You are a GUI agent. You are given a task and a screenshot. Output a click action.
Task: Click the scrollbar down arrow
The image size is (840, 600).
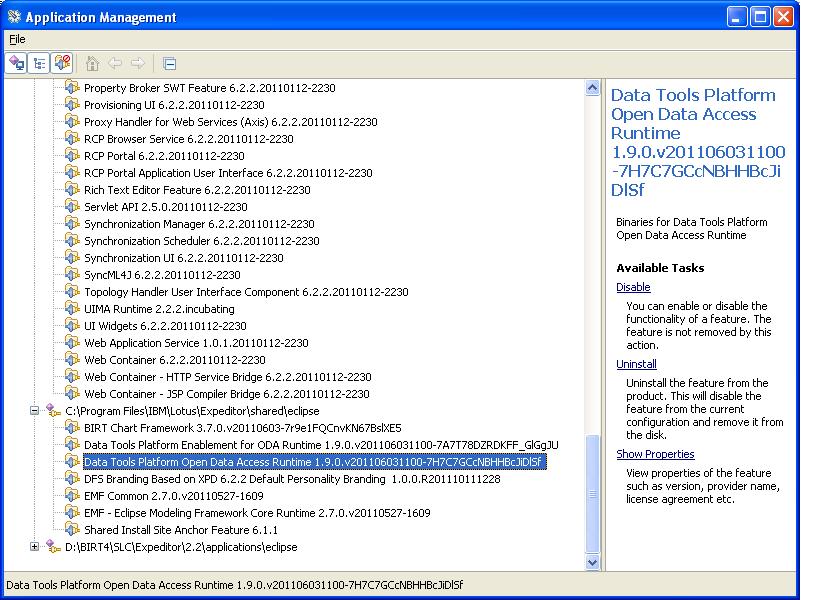pos(592,562)
